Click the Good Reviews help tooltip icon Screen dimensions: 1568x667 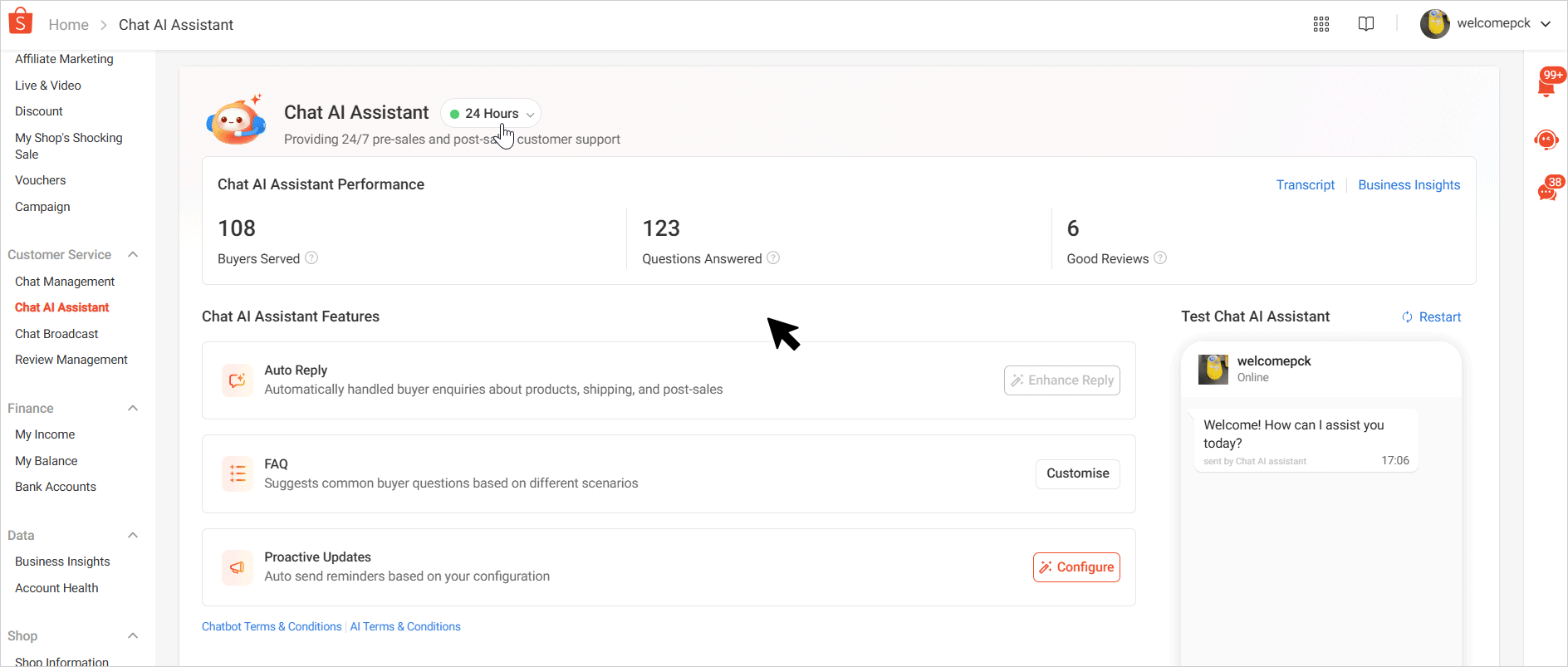(x=1160, y=258)
